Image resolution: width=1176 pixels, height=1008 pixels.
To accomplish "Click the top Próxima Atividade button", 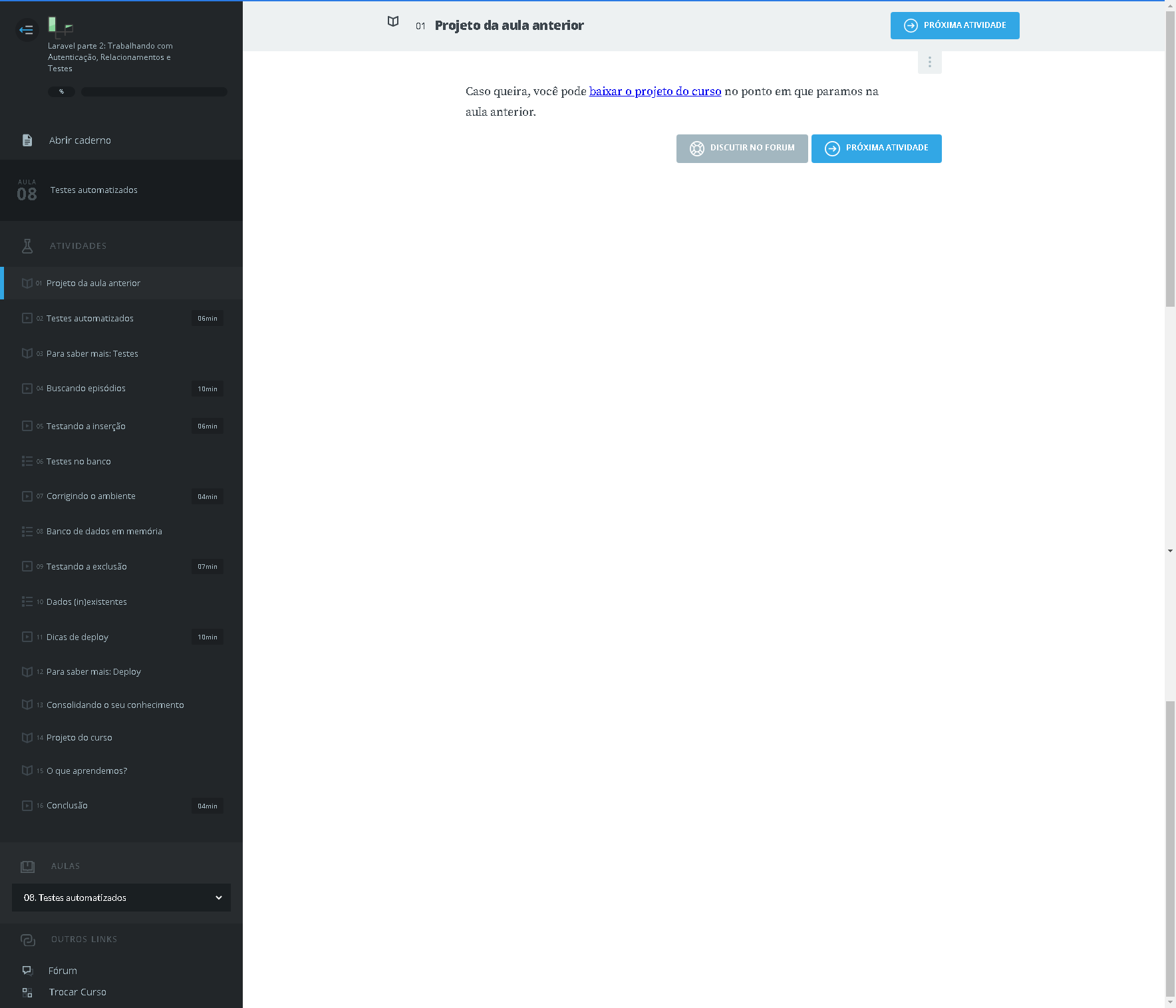I will coord(955,26).
